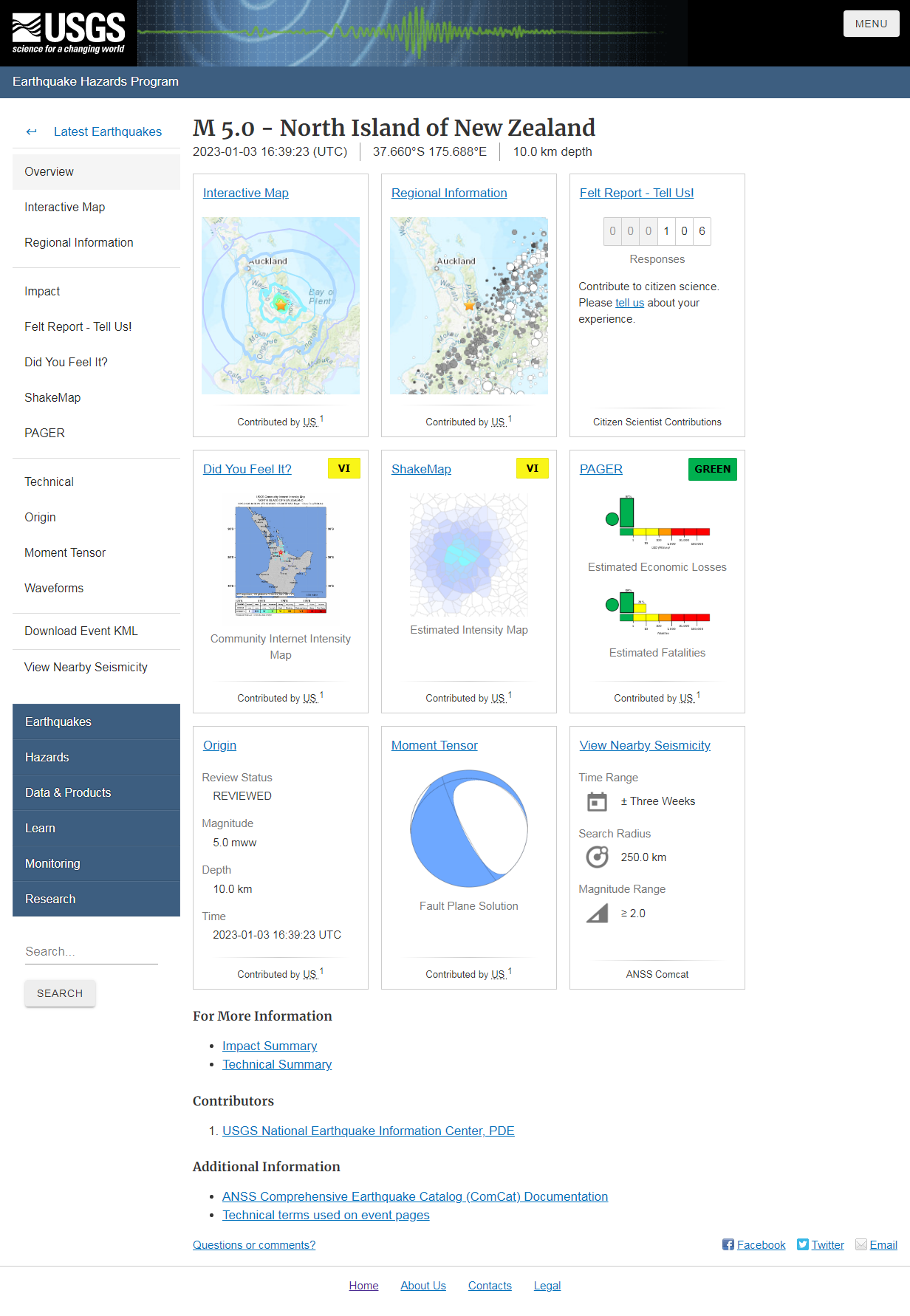The width and height of the screenshot is (910, 1316).
Task: Click Questions or comments? link
Action: click(254, 1245)
